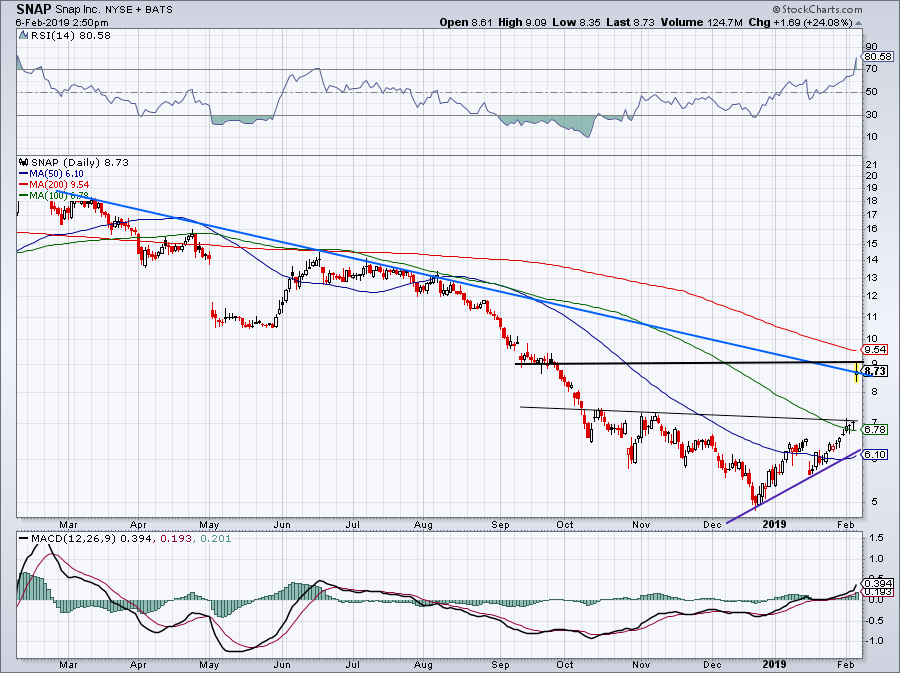Click the MA(50) blue legend line

[x=23, y=173]
